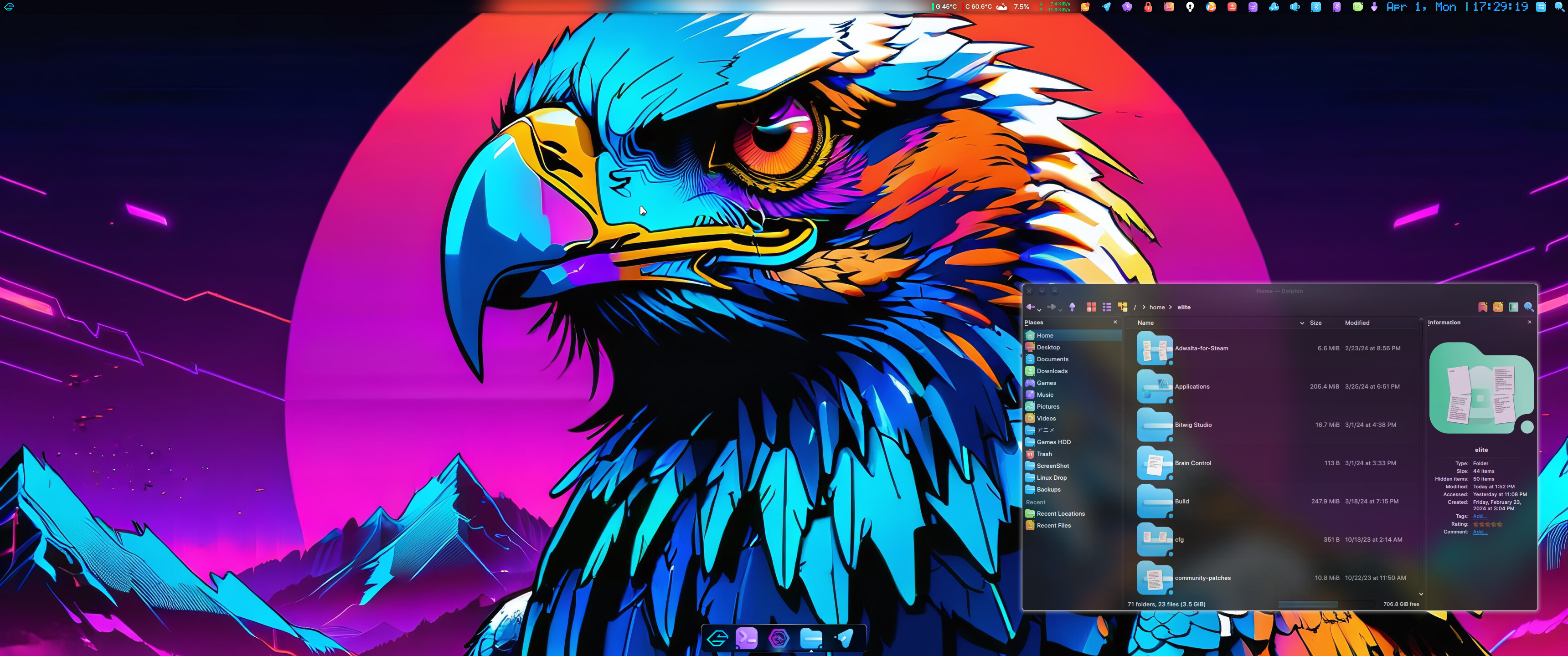Go up to the parent folder

1072,307
